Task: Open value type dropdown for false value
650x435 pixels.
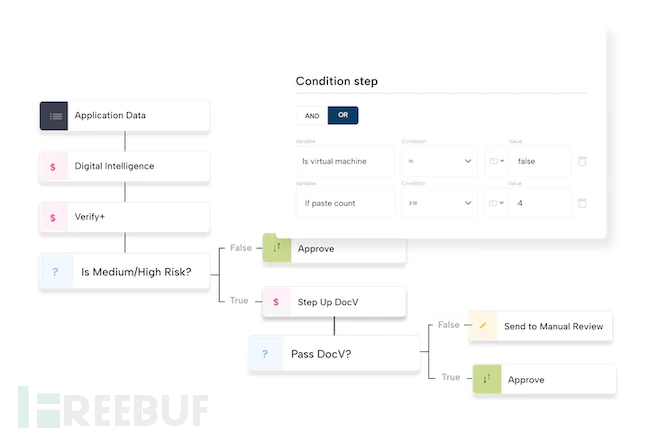Action: pos(494,161)
